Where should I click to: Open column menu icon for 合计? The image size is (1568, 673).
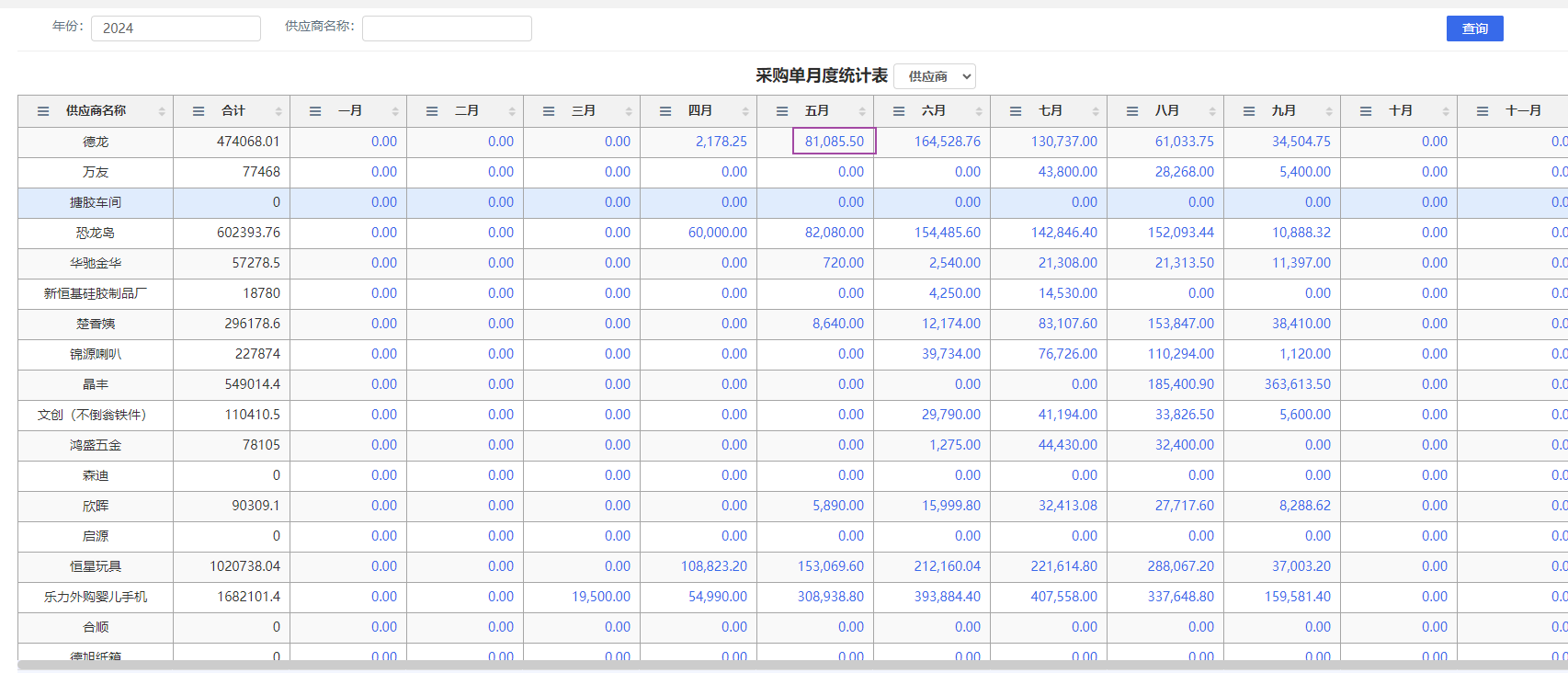pyautogui.click(x=199, y=111)
